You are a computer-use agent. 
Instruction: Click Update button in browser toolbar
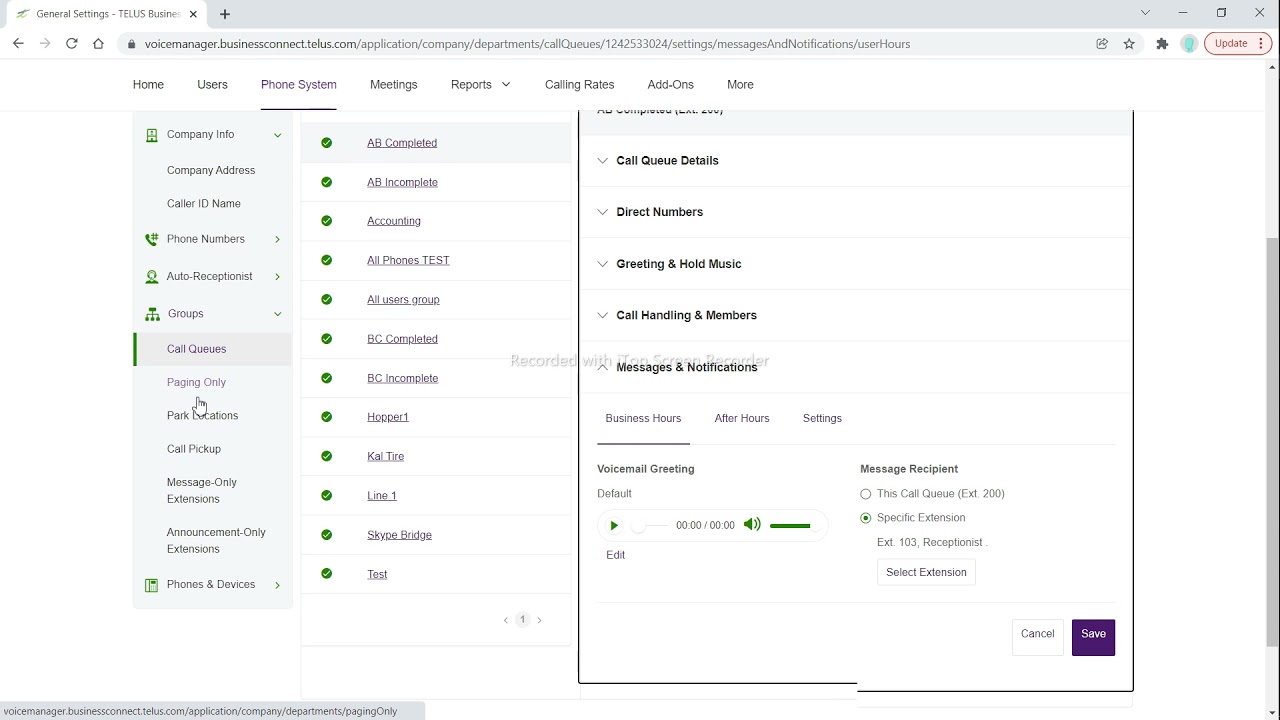pyautogui.click(x=1238, y=44)
